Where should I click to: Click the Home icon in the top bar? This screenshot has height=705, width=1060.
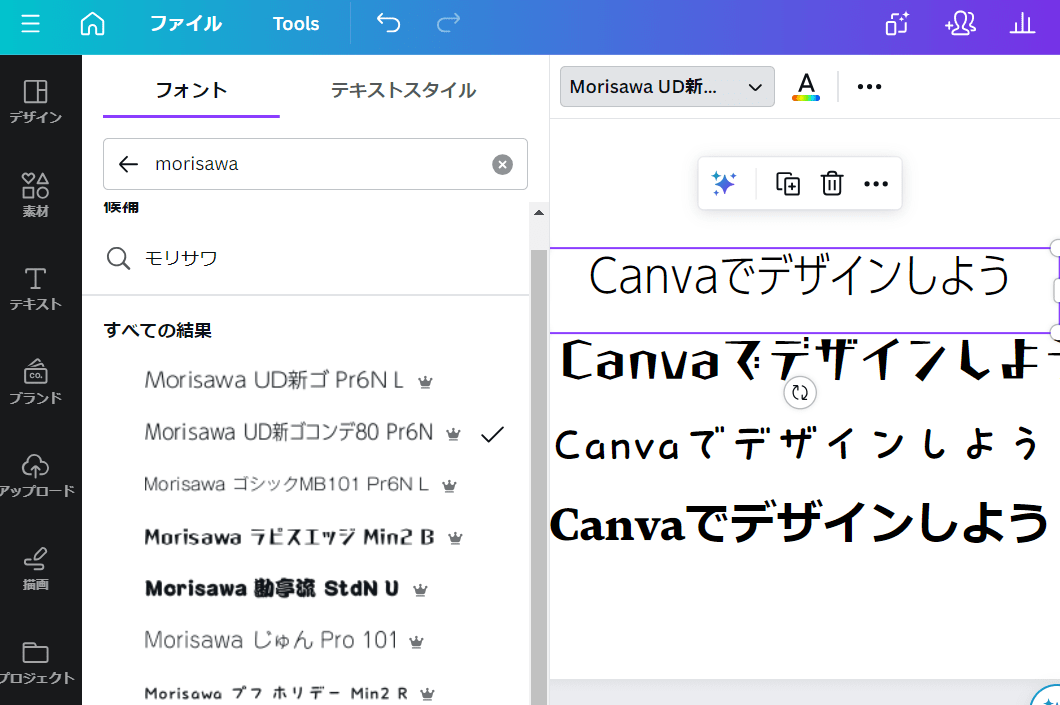92,22
